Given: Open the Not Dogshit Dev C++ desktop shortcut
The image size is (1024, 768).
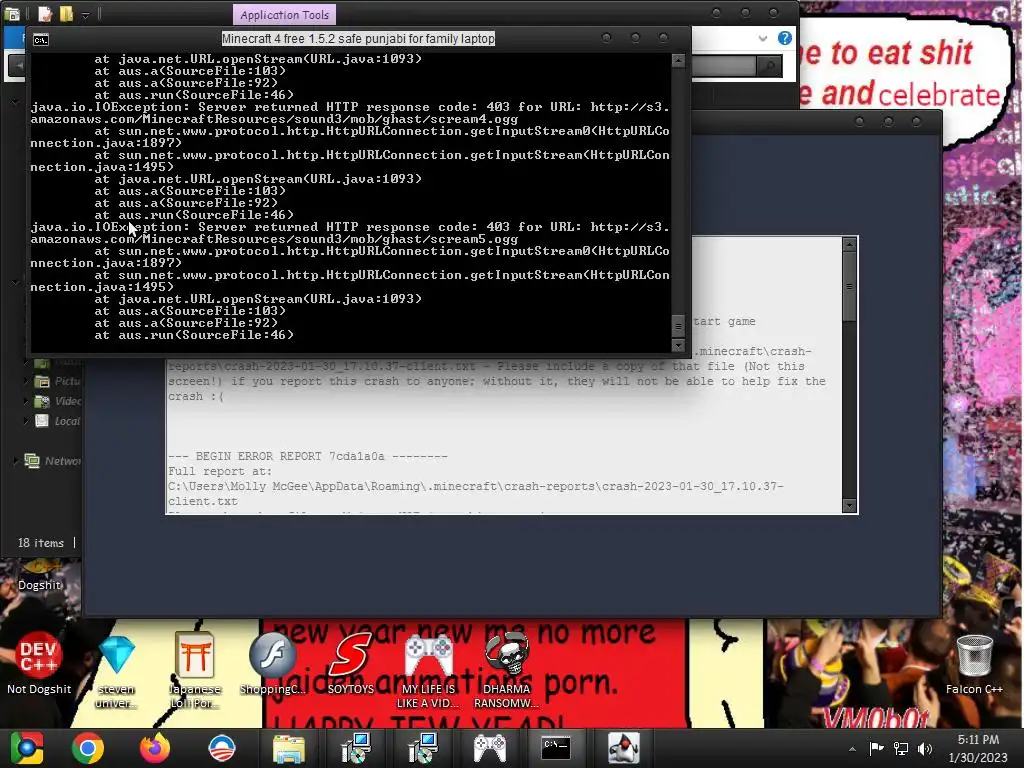Looking at the screenshot, I should tap(39, 663).
